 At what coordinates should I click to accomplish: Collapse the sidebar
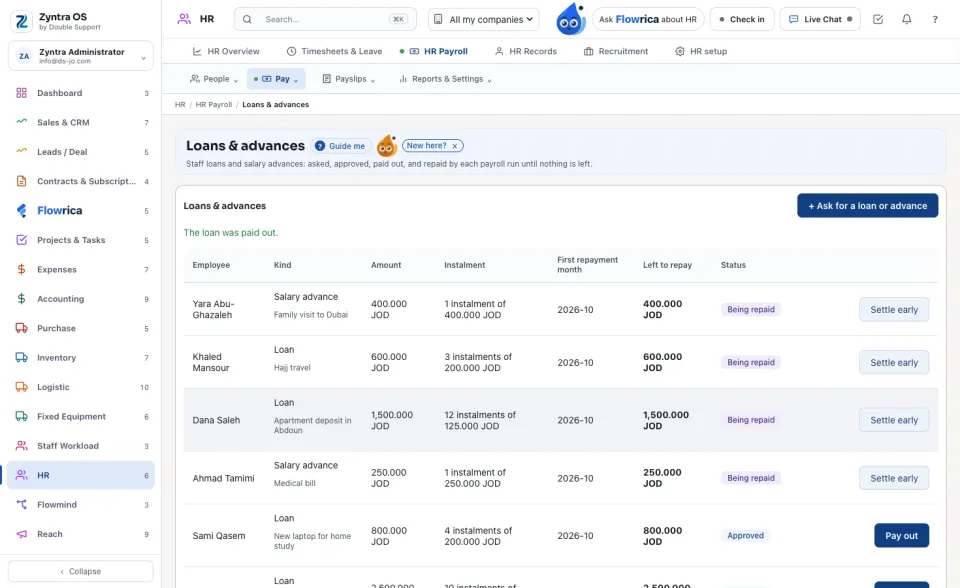point(81,571)
